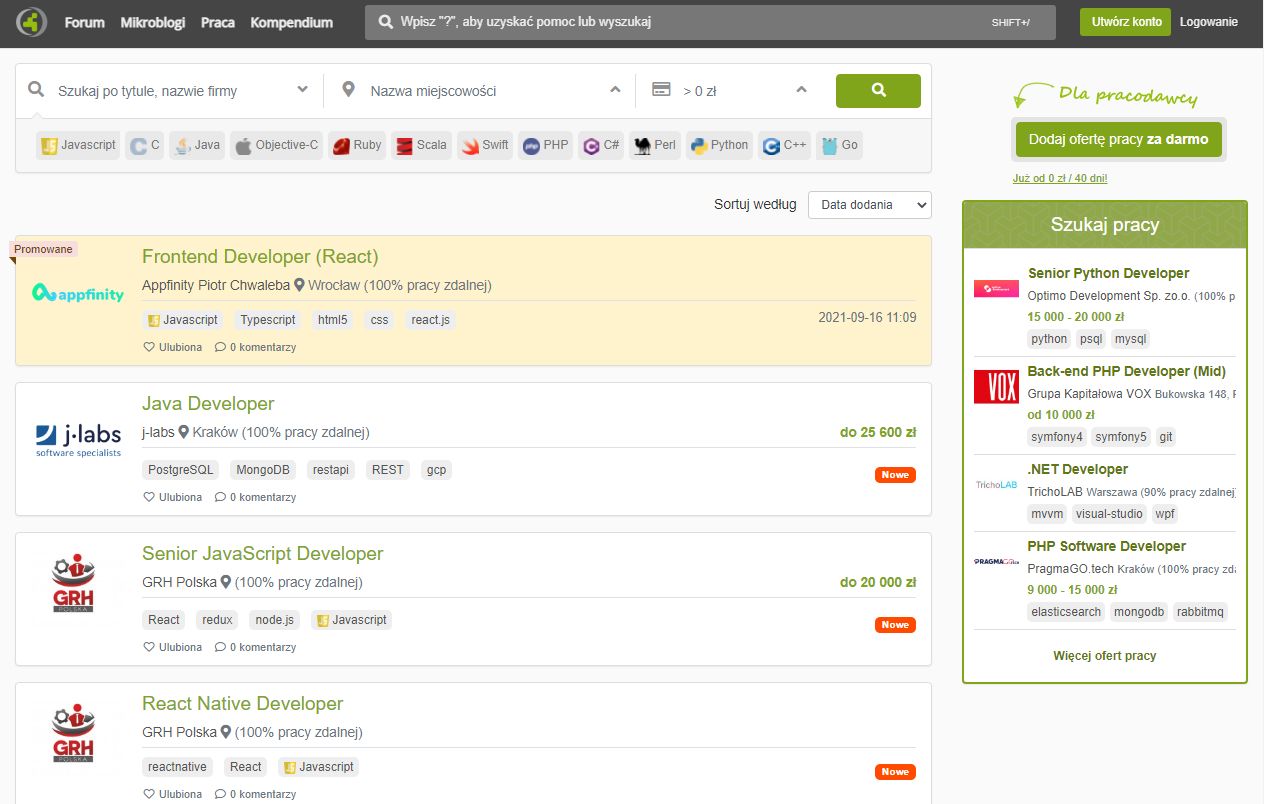Open PHP Software Developer sidebar offer
The image size is (1264, 804).
[1107, 546]
